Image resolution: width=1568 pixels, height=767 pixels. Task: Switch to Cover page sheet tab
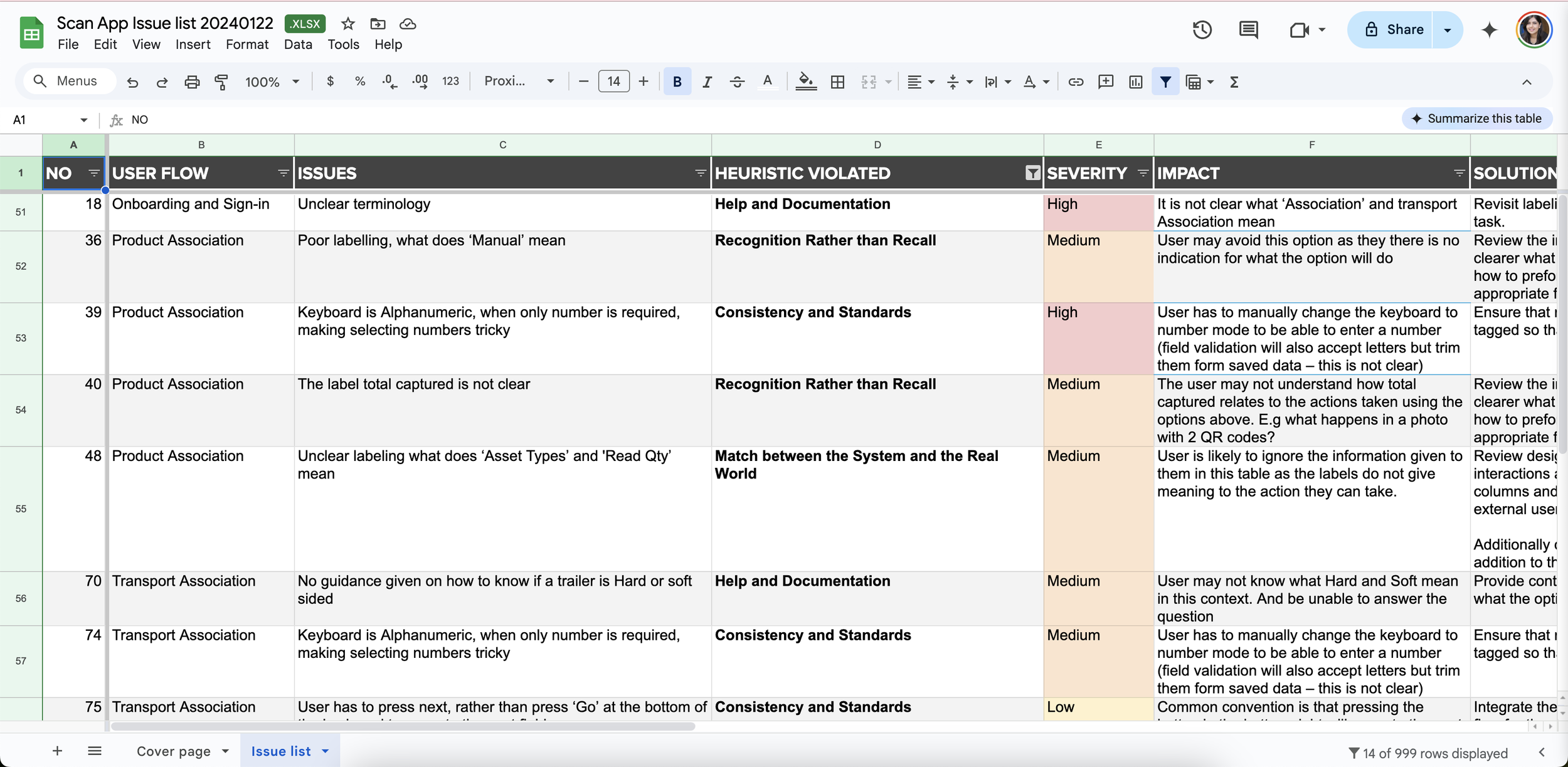pos(174,751)
